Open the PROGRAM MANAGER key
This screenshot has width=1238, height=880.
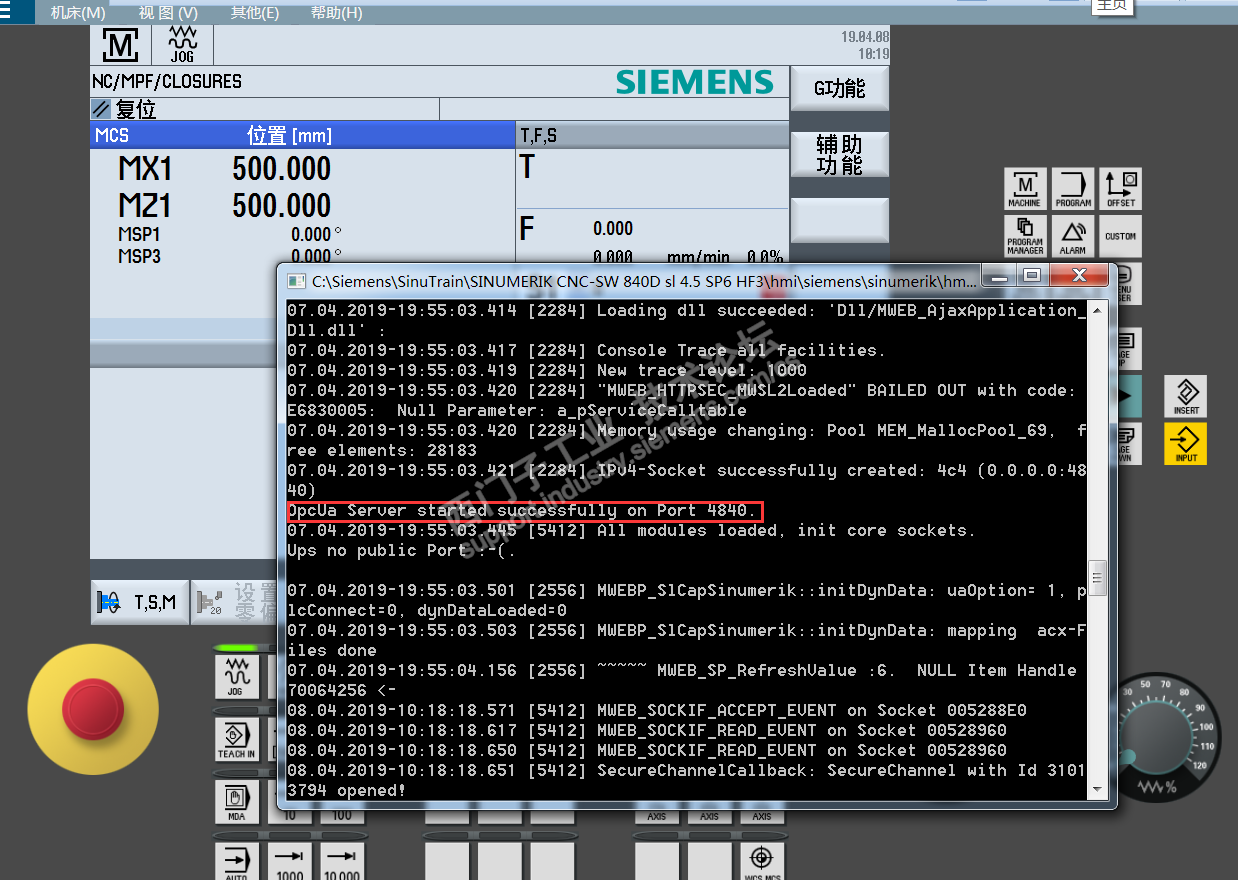tap(1025, 236)
